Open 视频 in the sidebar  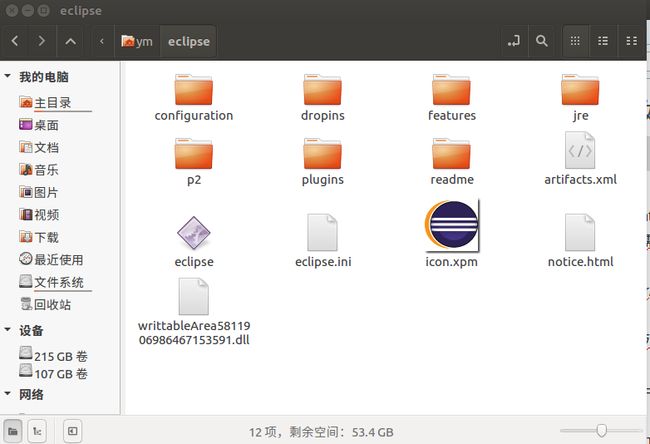point(39,214)
